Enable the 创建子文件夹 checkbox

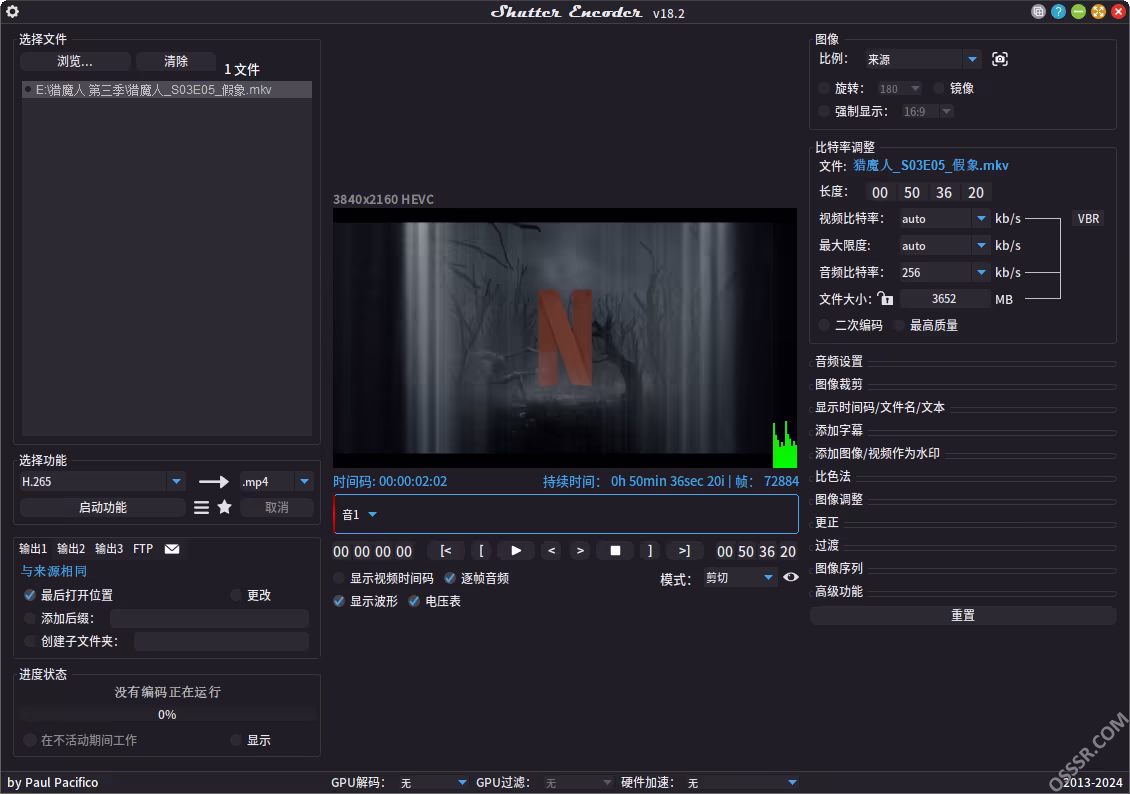tap(30, 641)
